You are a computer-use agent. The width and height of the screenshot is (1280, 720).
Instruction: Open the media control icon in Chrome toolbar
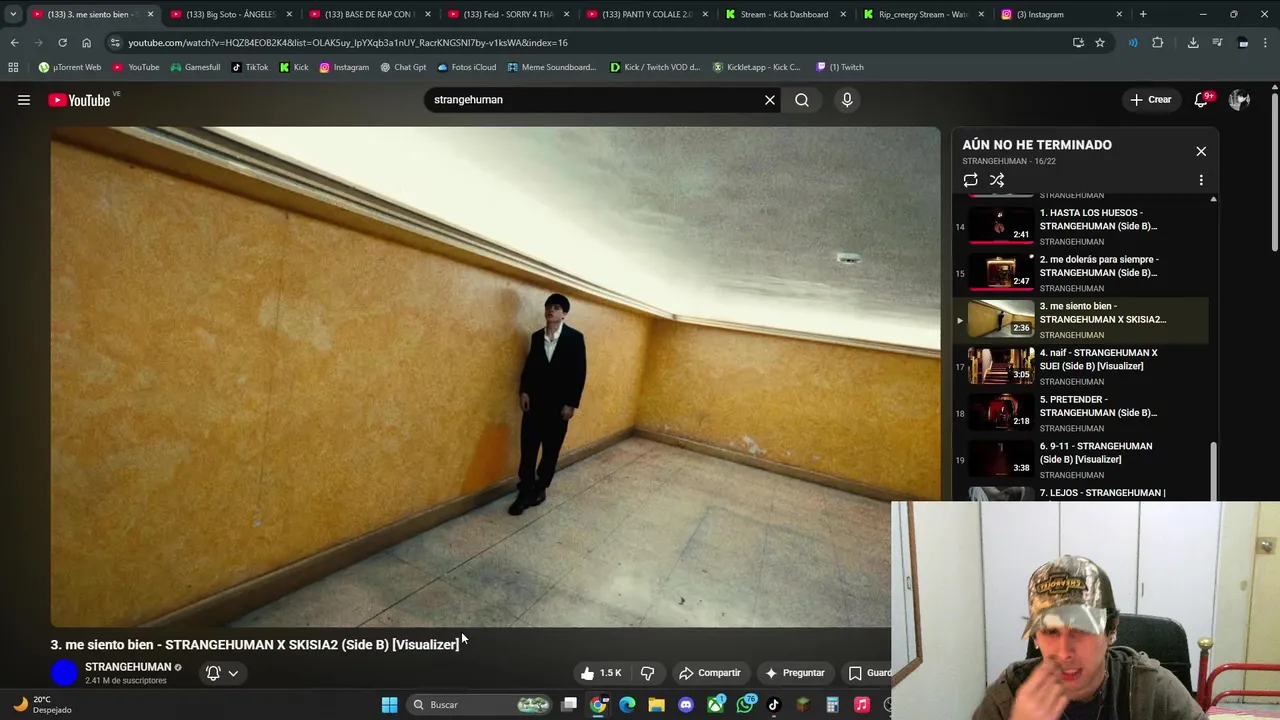(1217, 43)
